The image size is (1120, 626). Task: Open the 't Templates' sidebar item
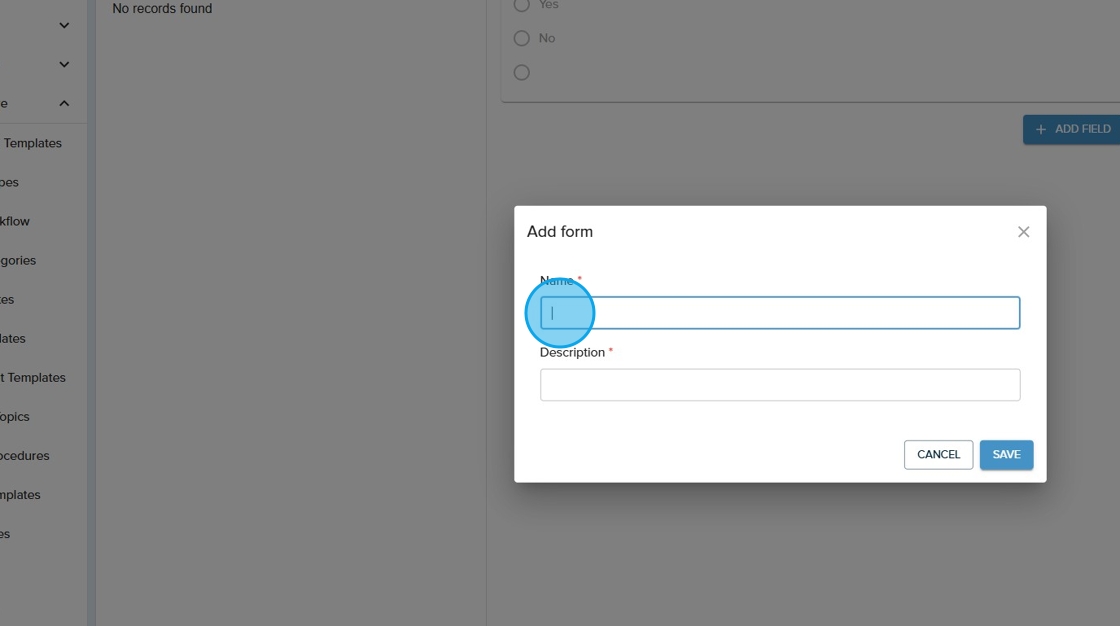[33, 377]
